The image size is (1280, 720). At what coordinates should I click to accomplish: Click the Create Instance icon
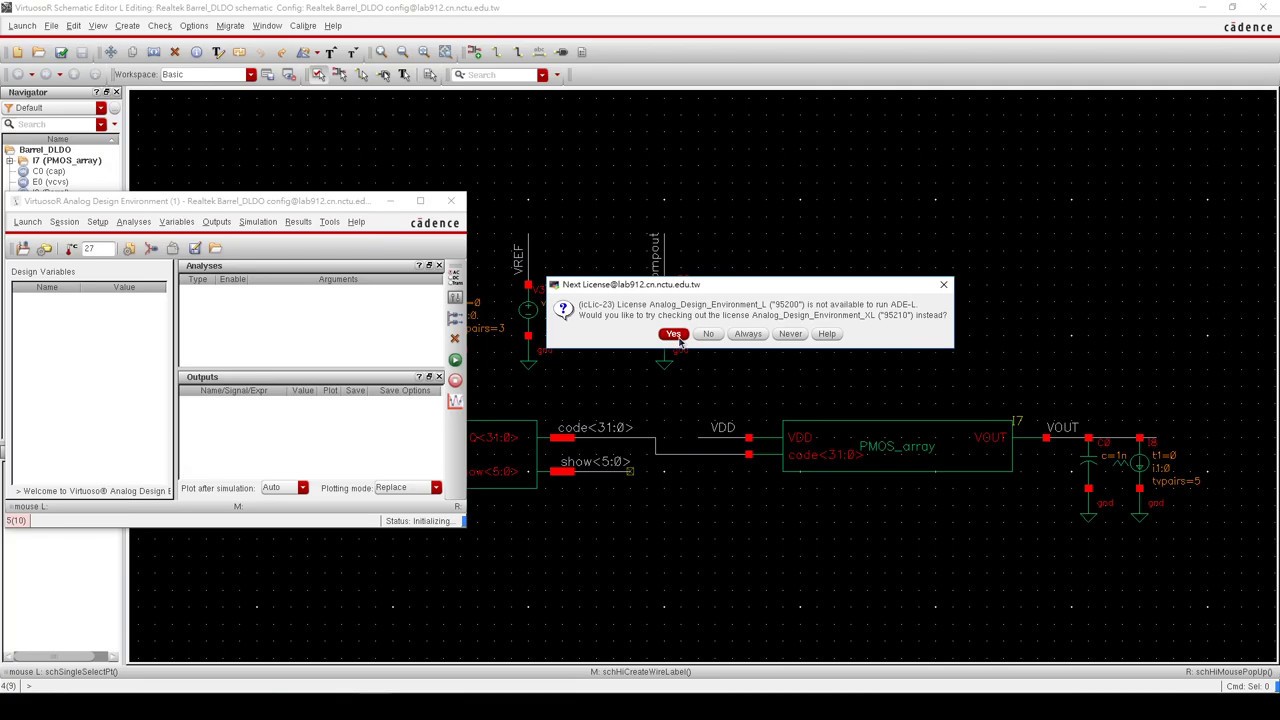(x=474, y=52)
